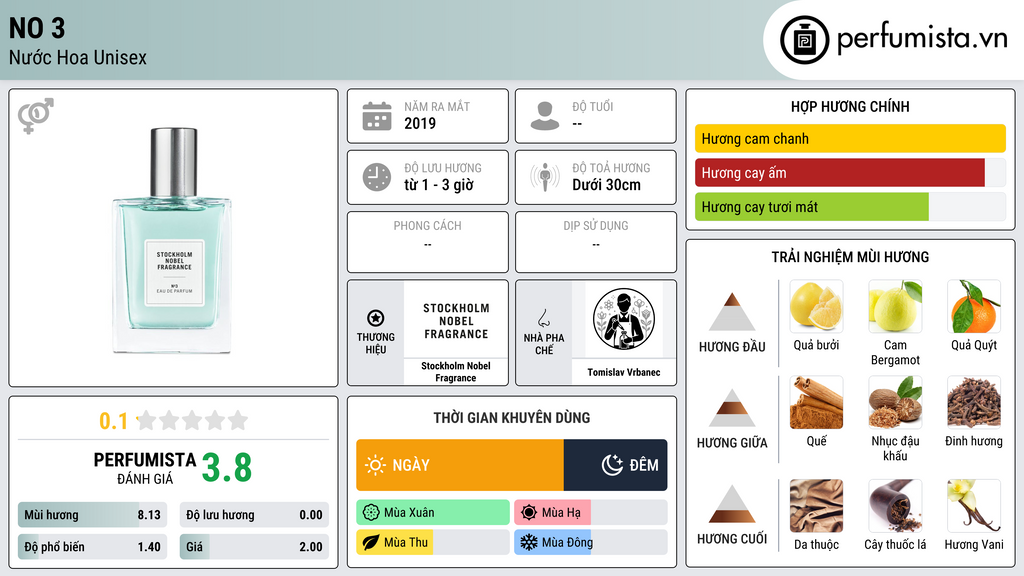
Task: Open the Cam Bergamot note image
Action: tap(895, 306)
